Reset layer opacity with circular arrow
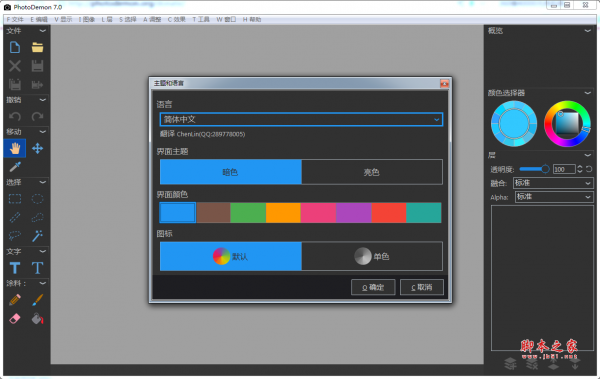Screen dimensions: 600x379 click(589, 169)
